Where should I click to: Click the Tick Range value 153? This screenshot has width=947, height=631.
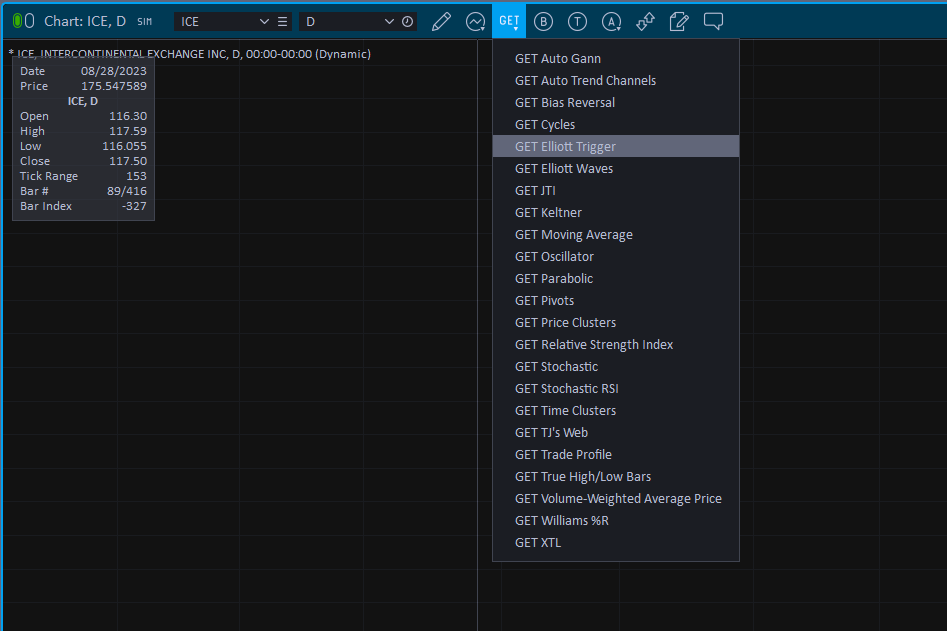[136, 176]
